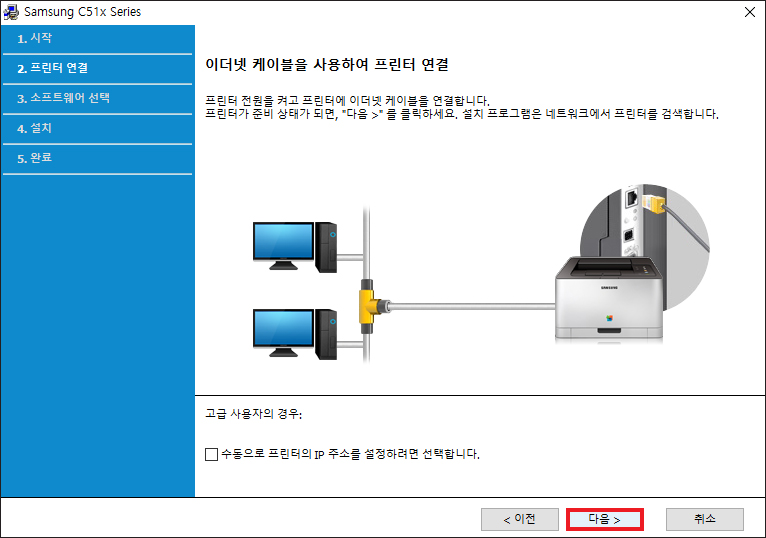Click the heading 이더넷 케이블을 사용하여 프린터 연결
The width and height of the screenshot is (766, 538).
[x=327, y=65]
